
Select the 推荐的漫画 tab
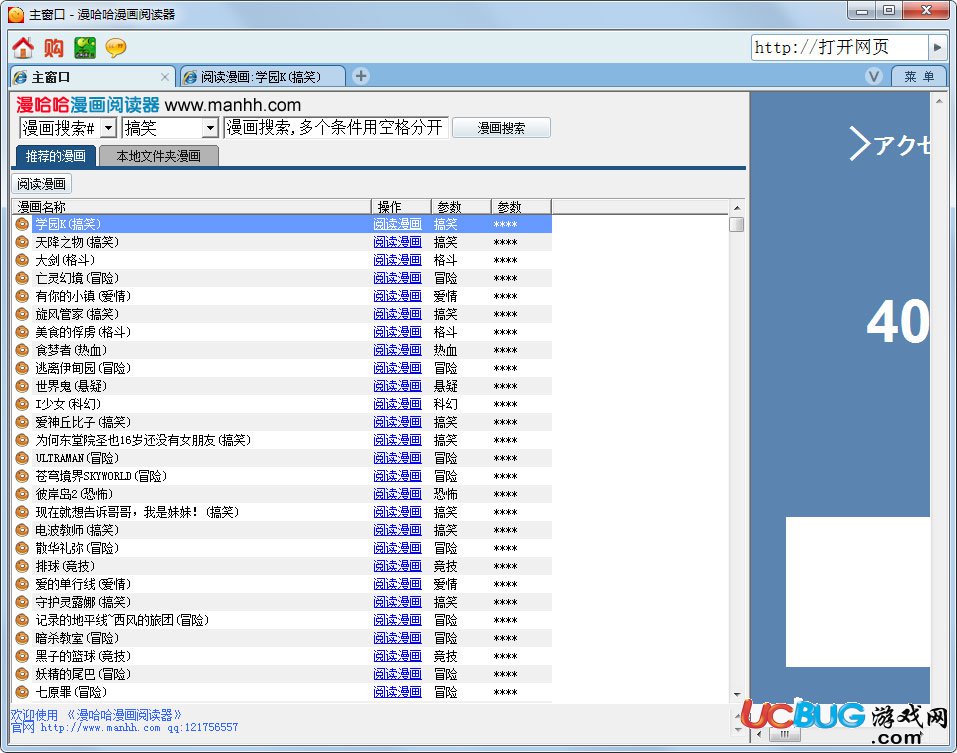pos(55,156)
